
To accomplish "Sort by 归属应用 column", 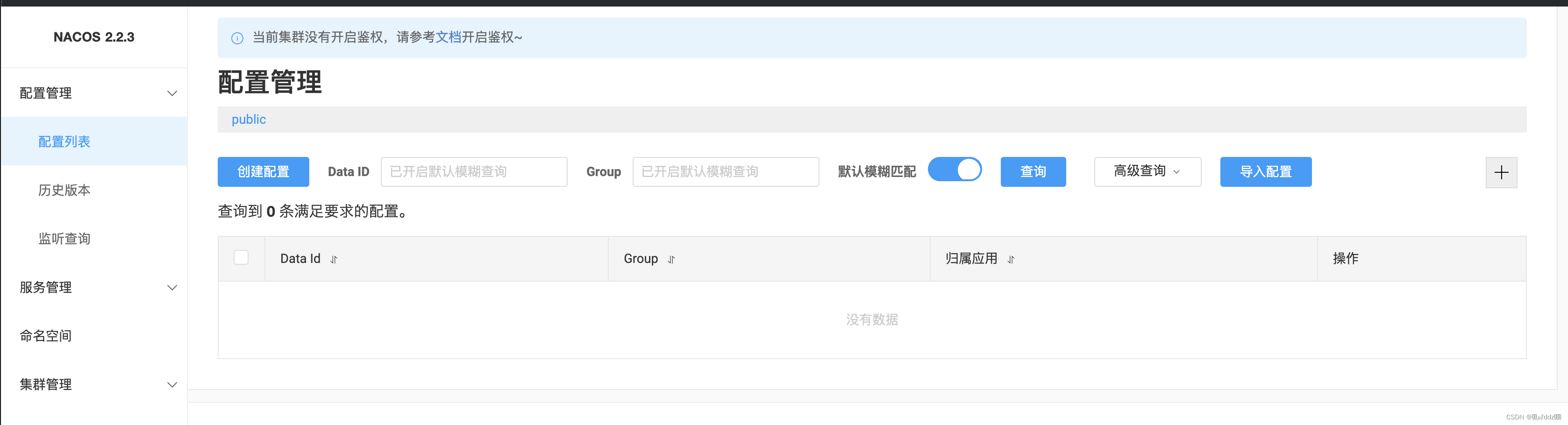I will point(1011,259).
